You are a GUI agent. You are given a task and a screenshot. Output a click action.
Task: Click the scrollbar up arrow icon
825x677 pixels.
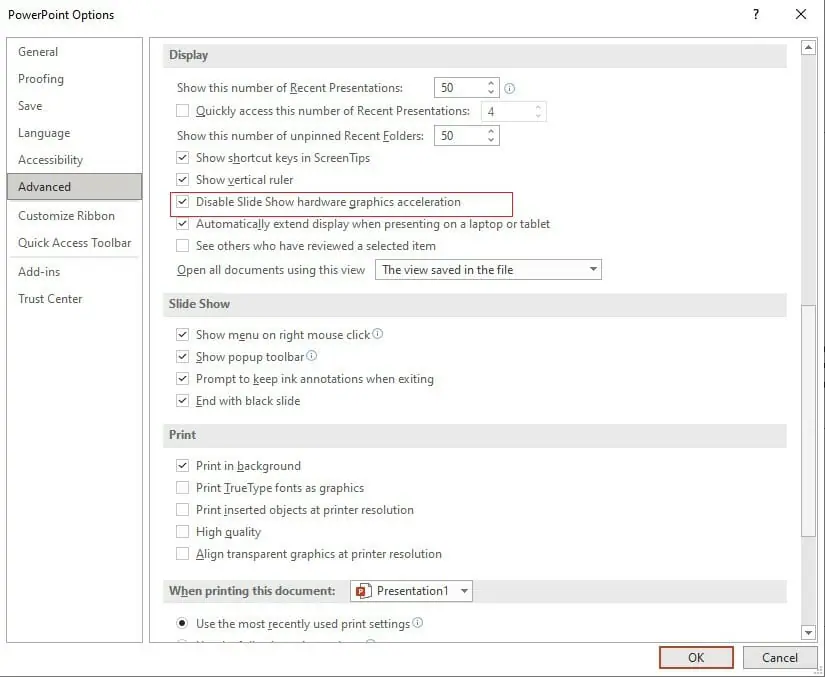[808, 47]
